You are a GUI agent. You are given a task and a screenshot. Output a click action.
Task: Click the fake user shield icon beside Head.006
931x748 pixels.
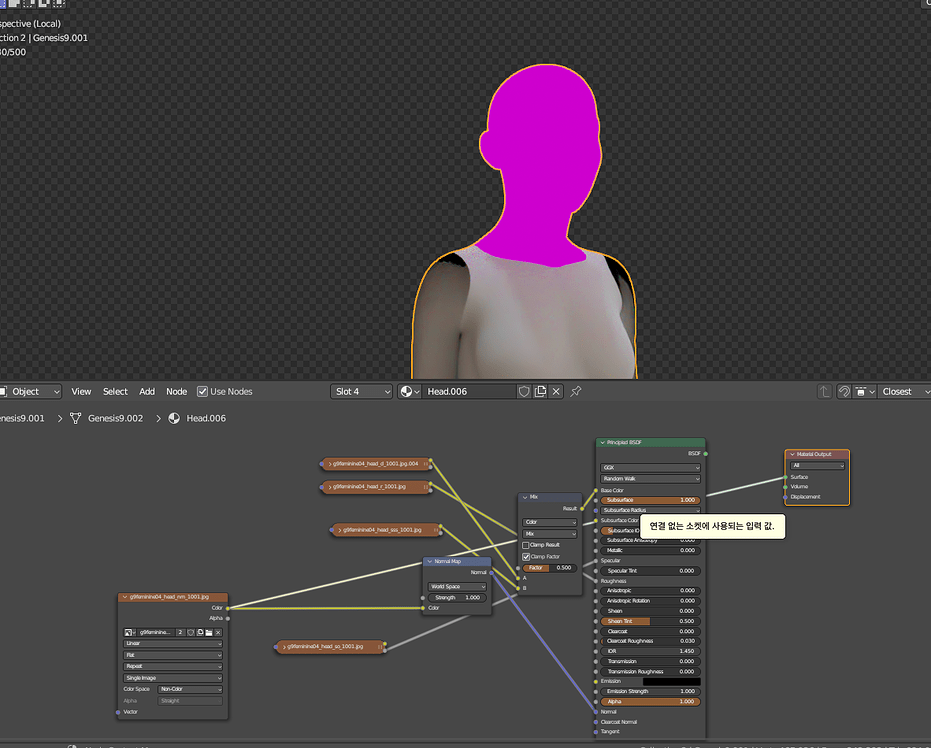(524, 392)
